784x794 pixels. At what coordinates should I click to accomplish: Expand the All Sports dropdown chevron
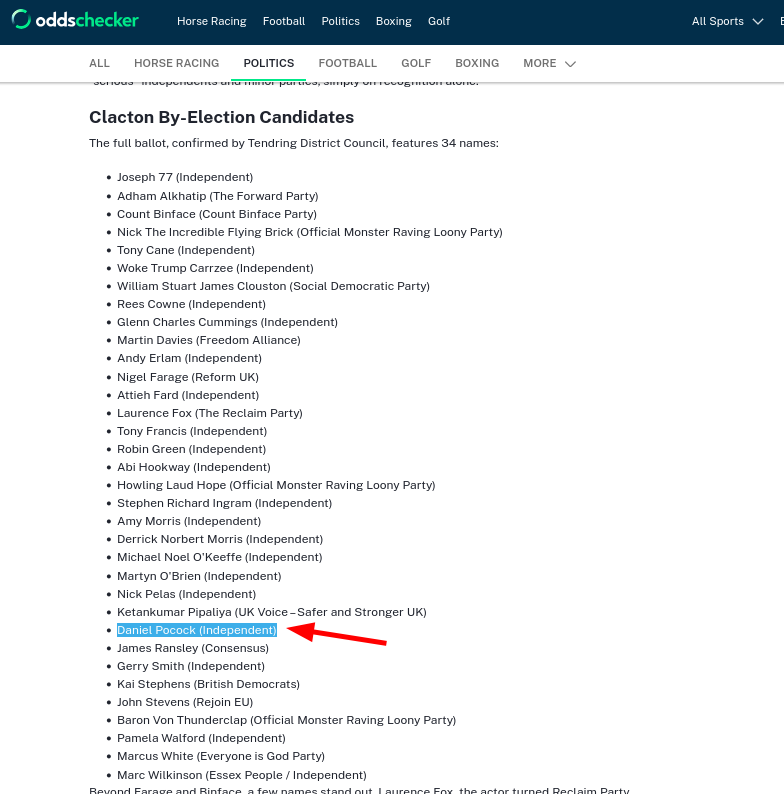758,21
